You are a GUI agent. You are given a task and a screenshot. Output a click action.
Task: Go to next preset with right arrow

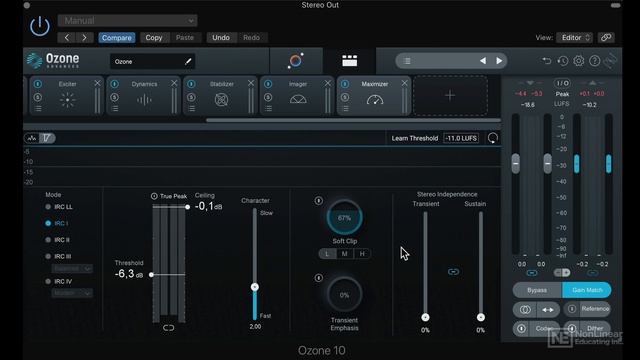pos(84,38)
